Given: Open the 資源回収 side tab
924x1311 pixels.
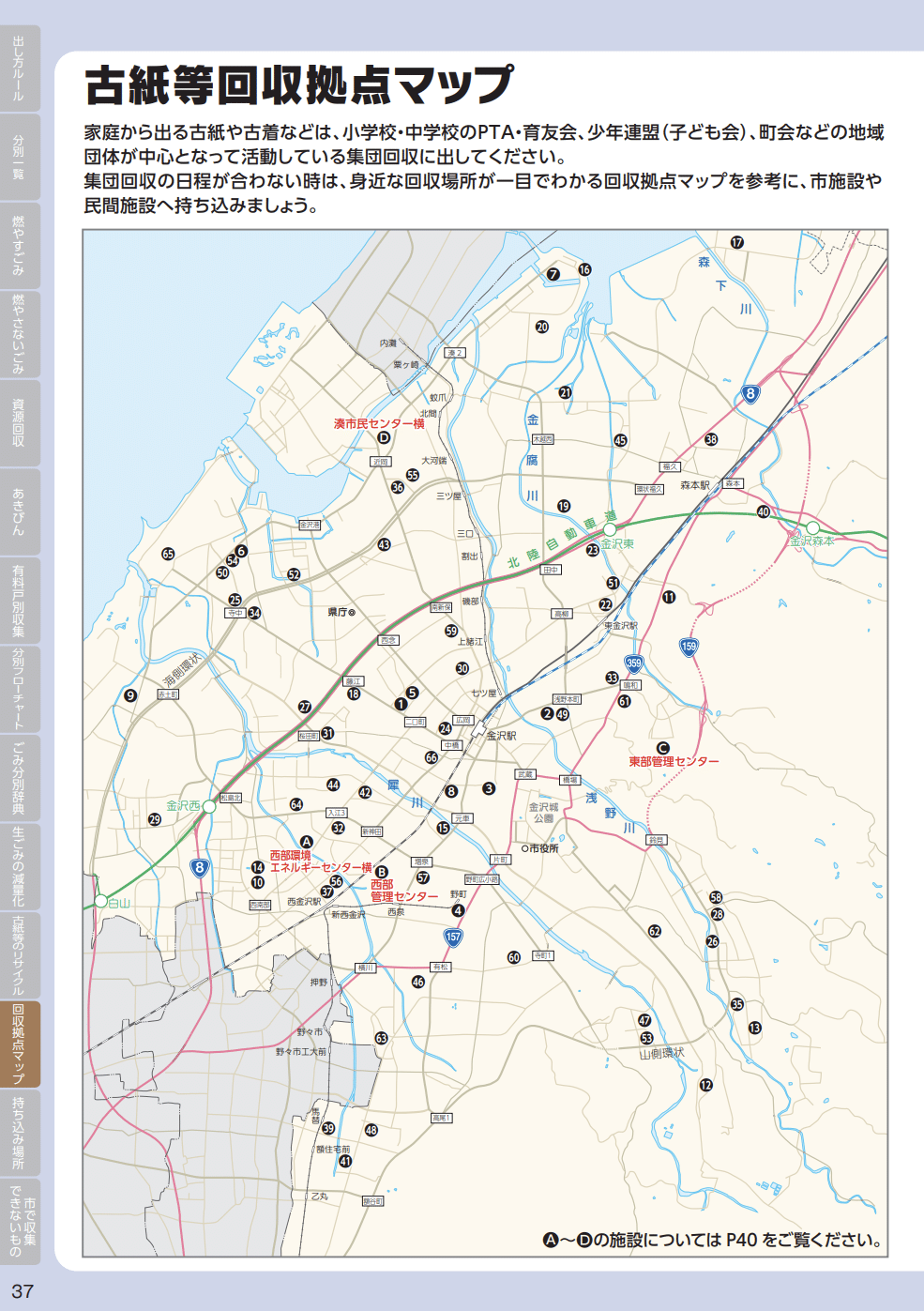Looking at the screenshot, I should click(x=20, y=422).
